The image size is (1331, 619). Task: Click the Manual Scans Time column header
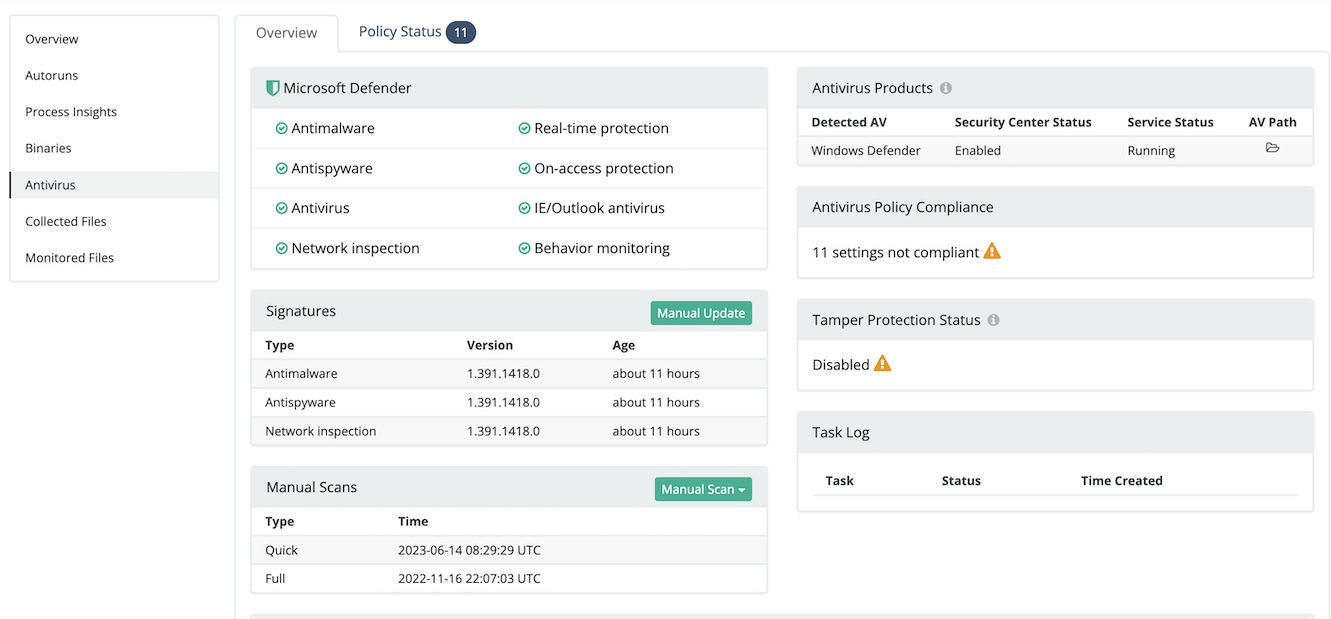point(413,521)
